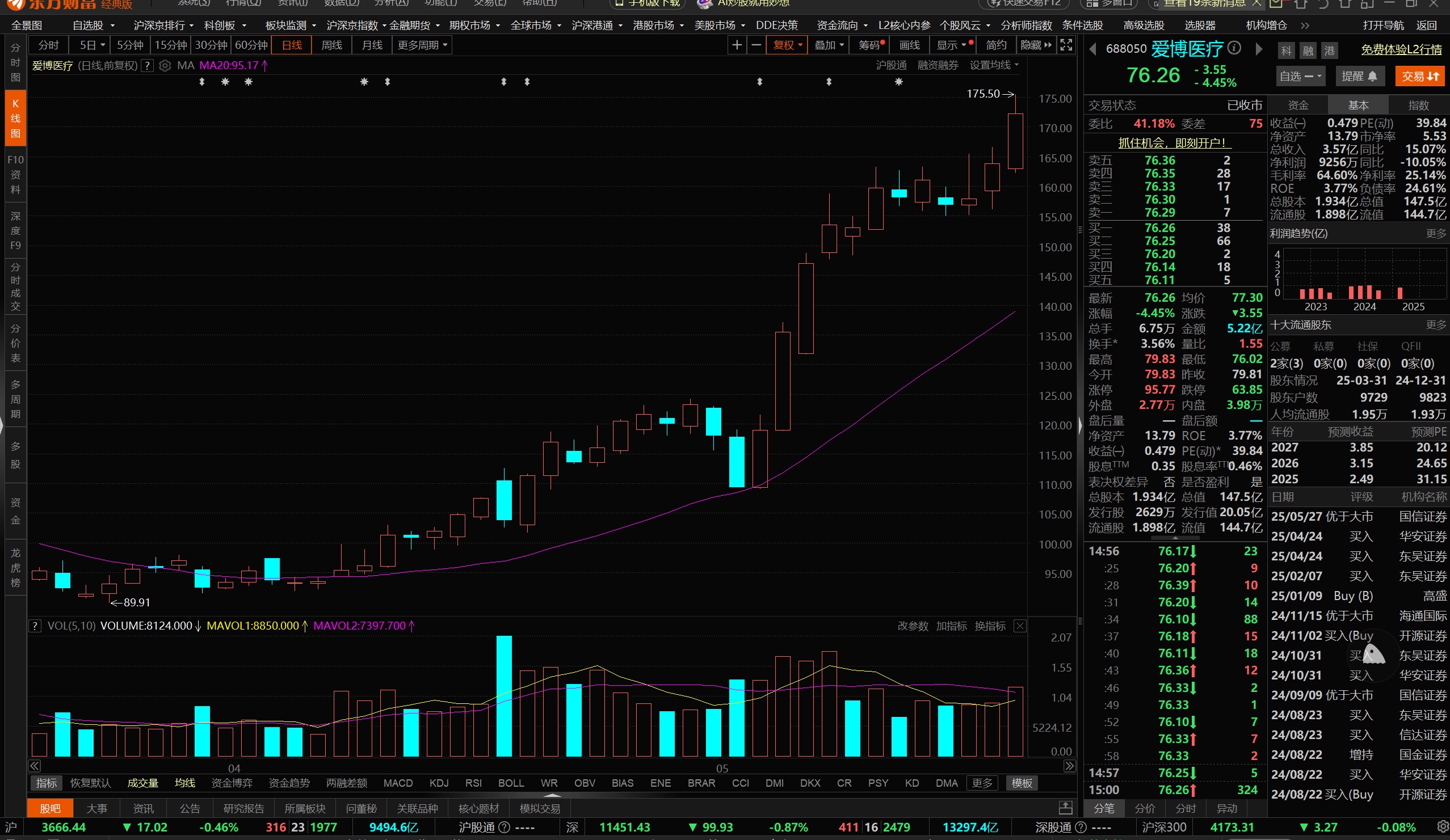Select the 日线 daily period

pyautogui.click(x=292, y=45)
